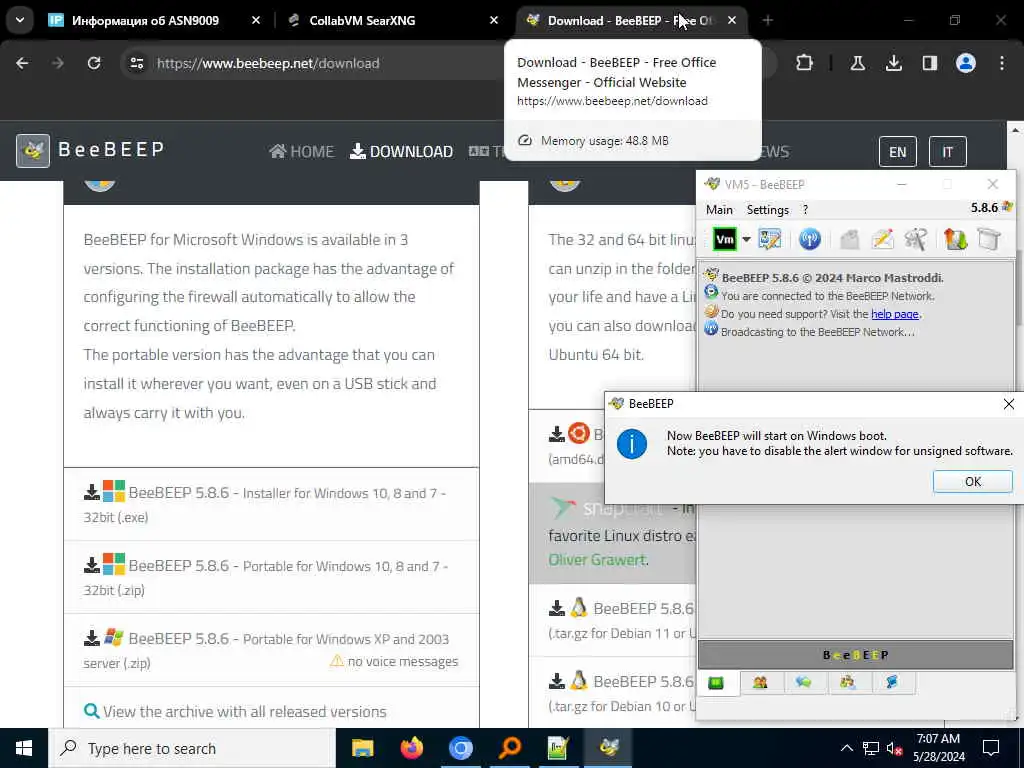Click the page scrollbar up arrow
The width and height of the screenshot is (1024, 768).
pyautogui.click(x=1016, y=130)
